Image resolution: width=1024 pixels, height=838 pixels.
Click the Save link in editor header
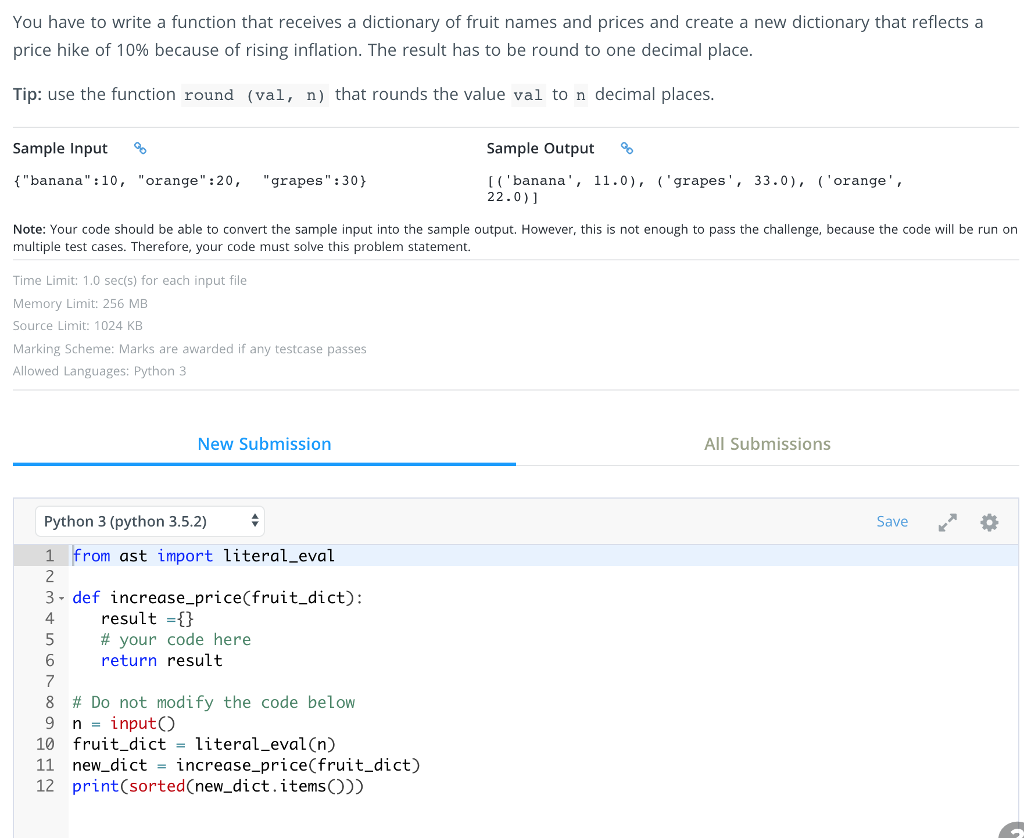[x=891, y=521]
